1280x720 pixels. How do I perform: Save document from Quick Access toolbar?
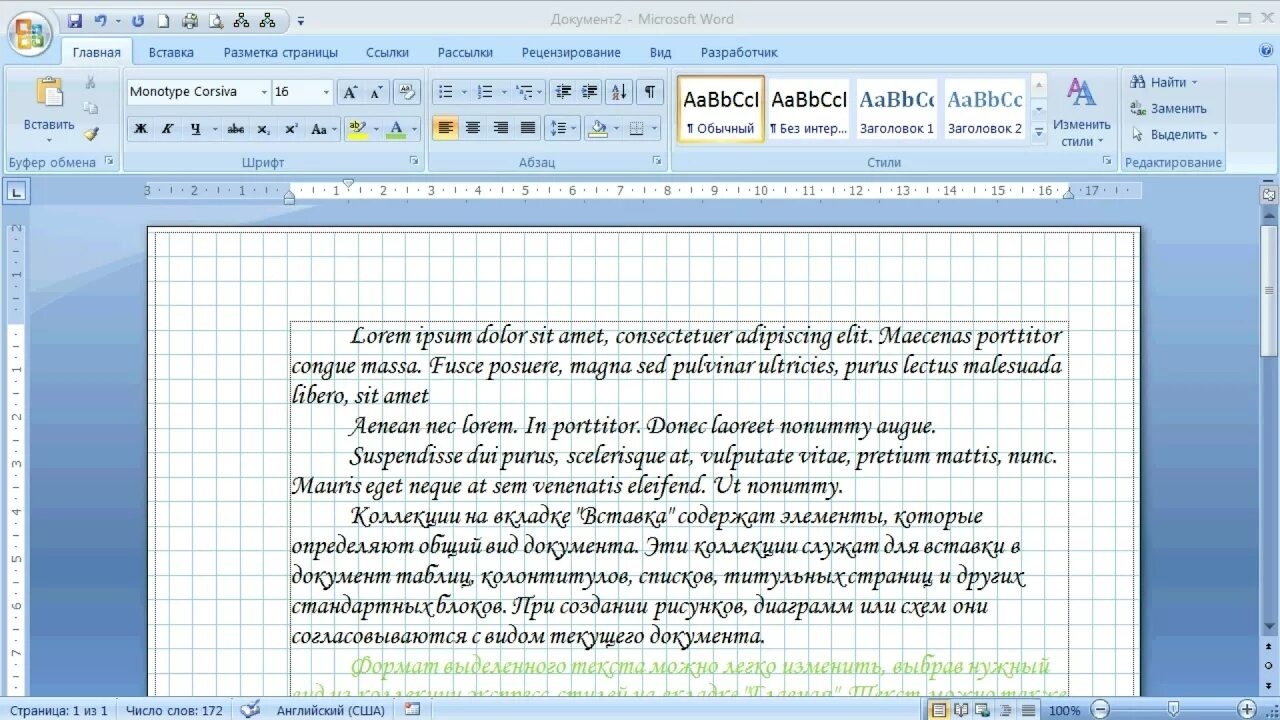75,20
